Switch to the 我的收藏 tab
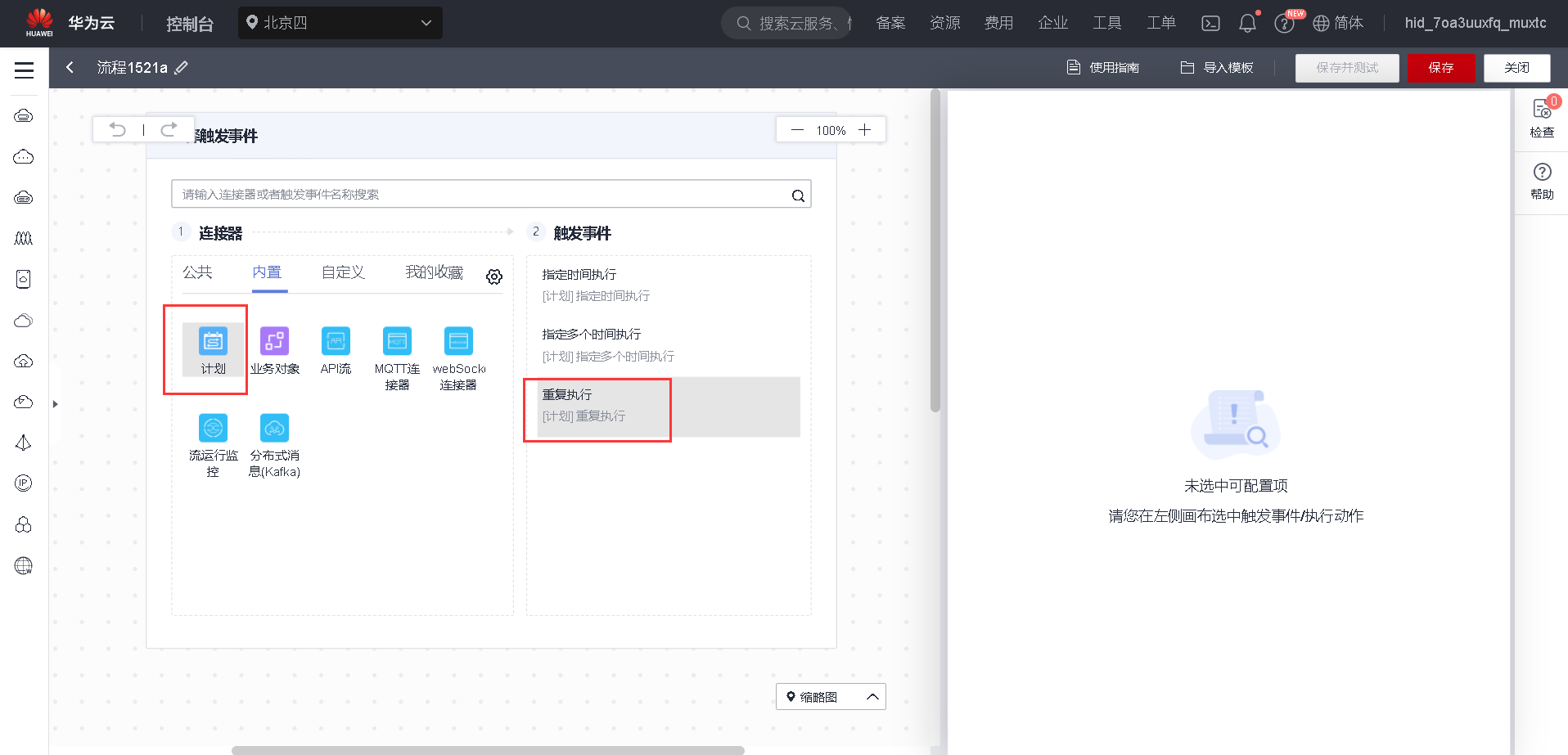Viewport: 1568px width, 755px height. click(x=435, y=272)
